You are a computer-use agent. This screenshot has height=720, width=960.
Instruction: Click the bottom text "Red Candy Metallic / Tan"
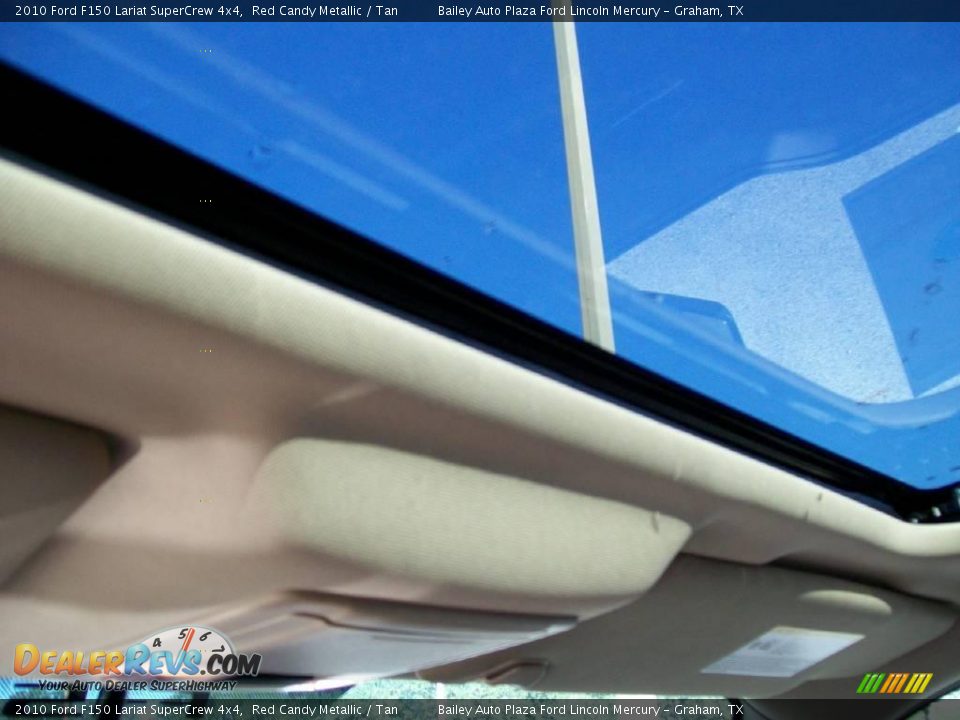coord(324,710)
